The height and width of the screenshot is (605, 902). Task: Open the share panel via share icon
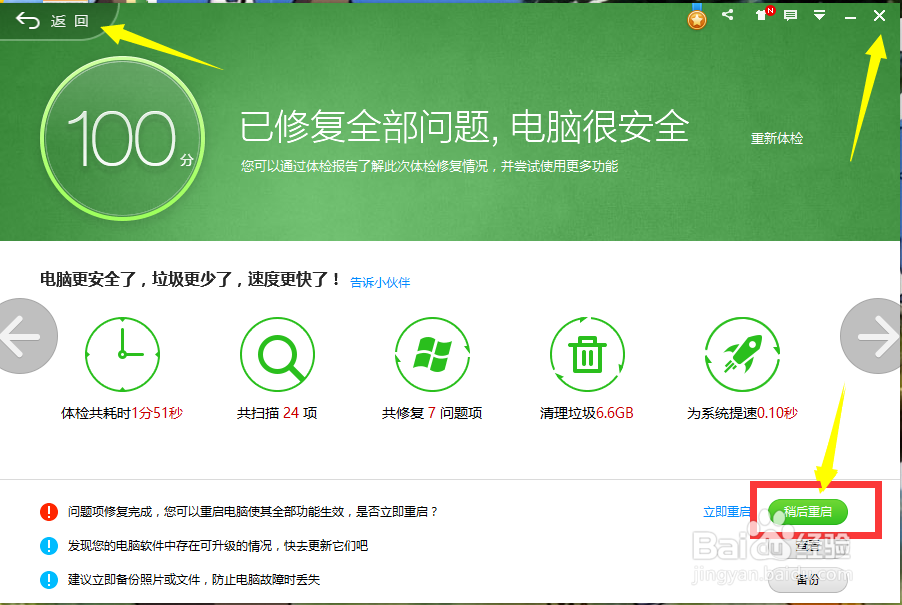coord(728,15)
